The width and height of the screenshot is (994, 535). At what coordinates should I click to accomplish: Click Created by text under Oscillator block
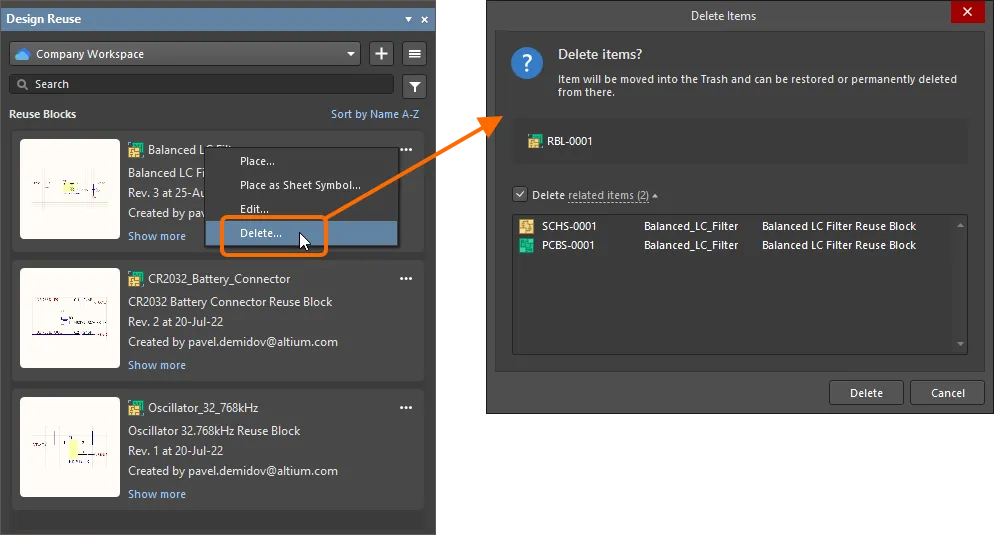(x=233, y=471)
